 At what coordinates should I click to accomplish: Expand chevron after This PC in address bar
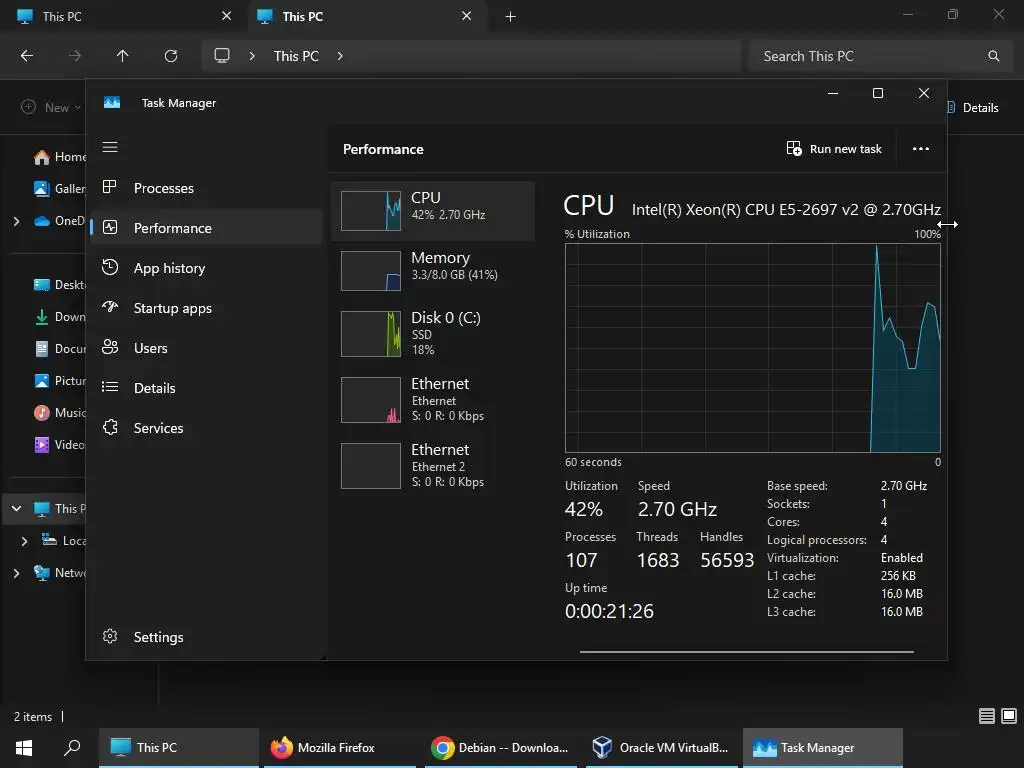(x=340, y=56)
